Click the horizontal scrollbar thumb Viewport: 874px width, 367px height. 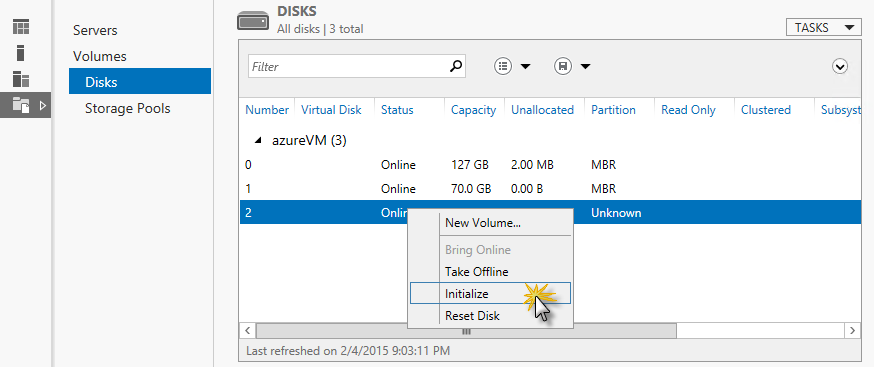(466, 331)
